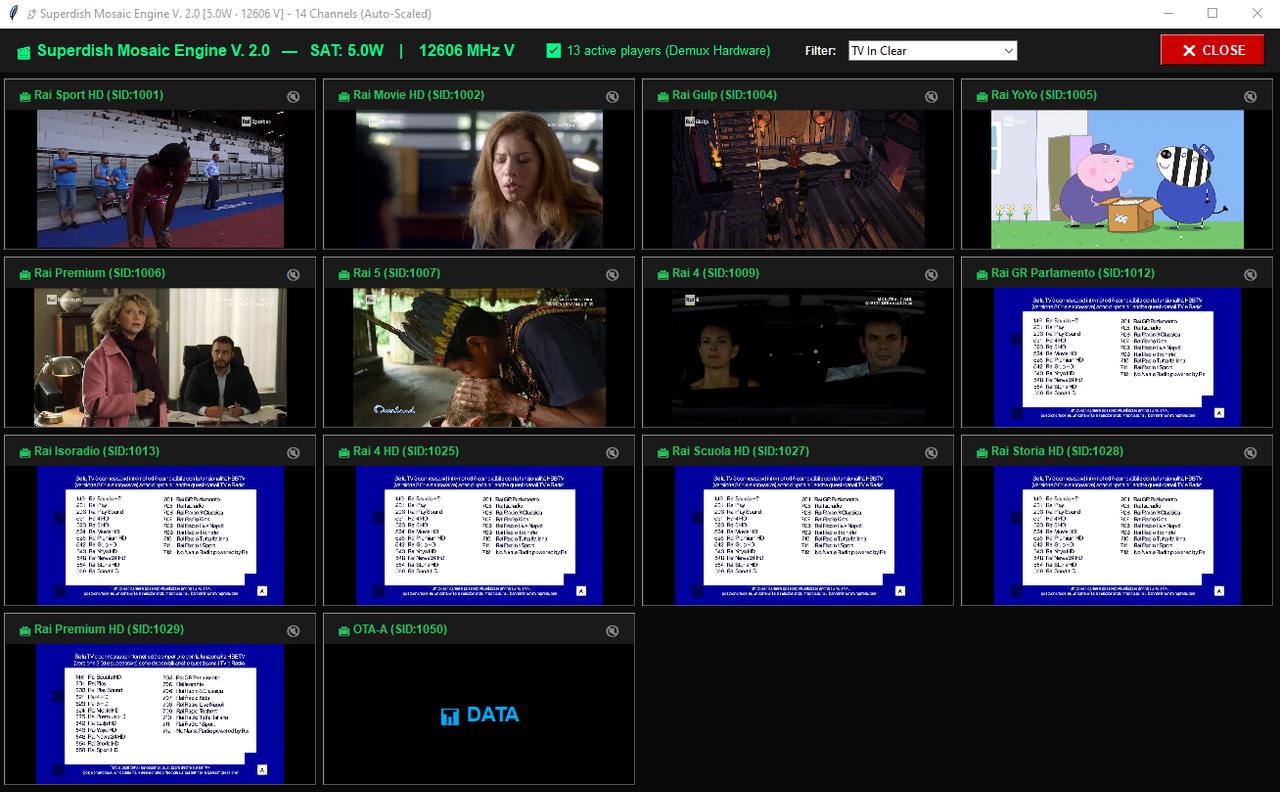
Task: Toggle mute for Rai GR Parlamento
Action: (x=1250, y=275)
